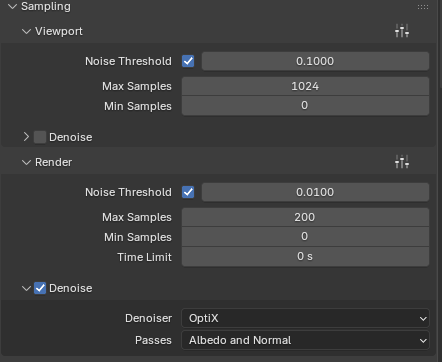This screenshot has width=442, height=362.
Task: Grab the Sampling panel drag handle dots
Action: click(x=423, y=7)
